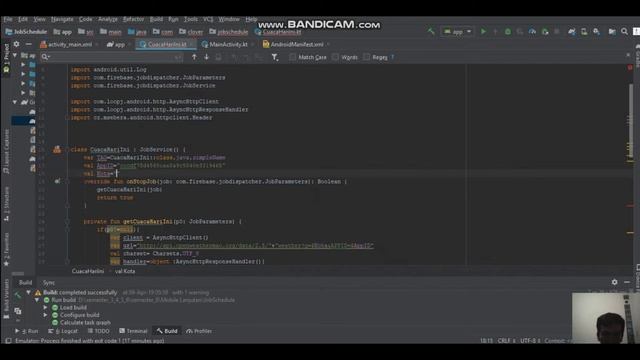Select the Sync tab in Build panel
The width and height of the screenshot is (640, 360).
[49, 282]
